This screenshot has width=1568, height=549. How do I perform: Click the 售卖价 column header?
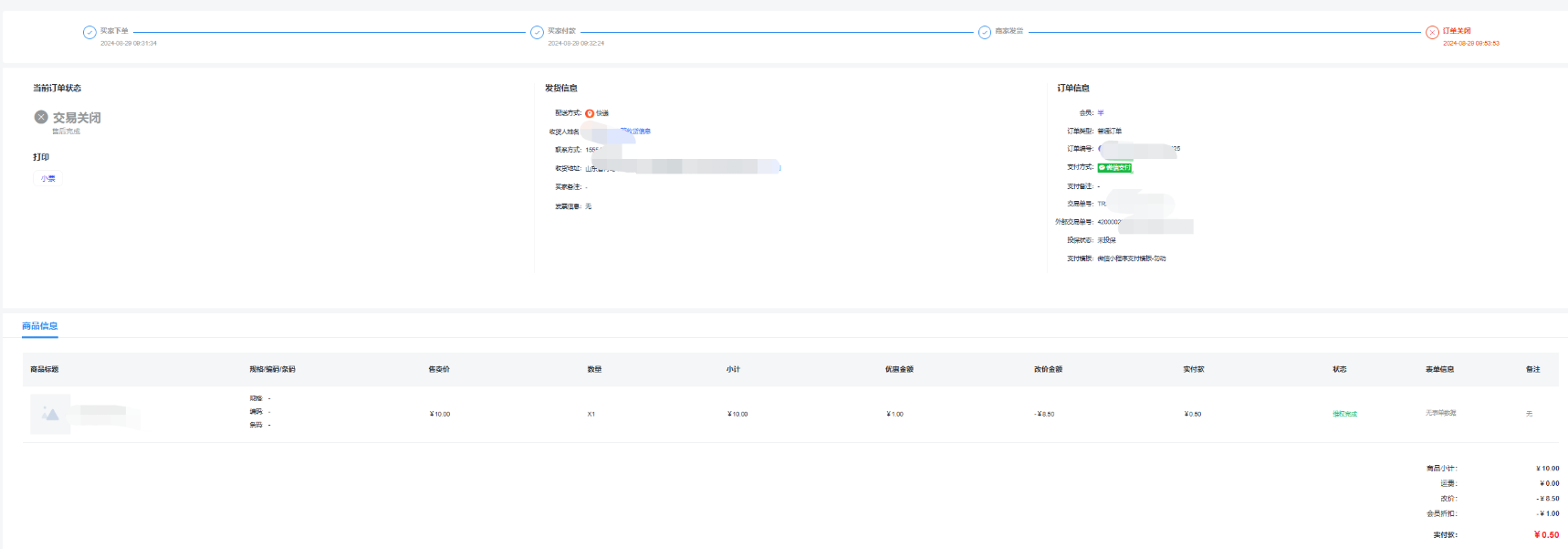tap(439, 369)
